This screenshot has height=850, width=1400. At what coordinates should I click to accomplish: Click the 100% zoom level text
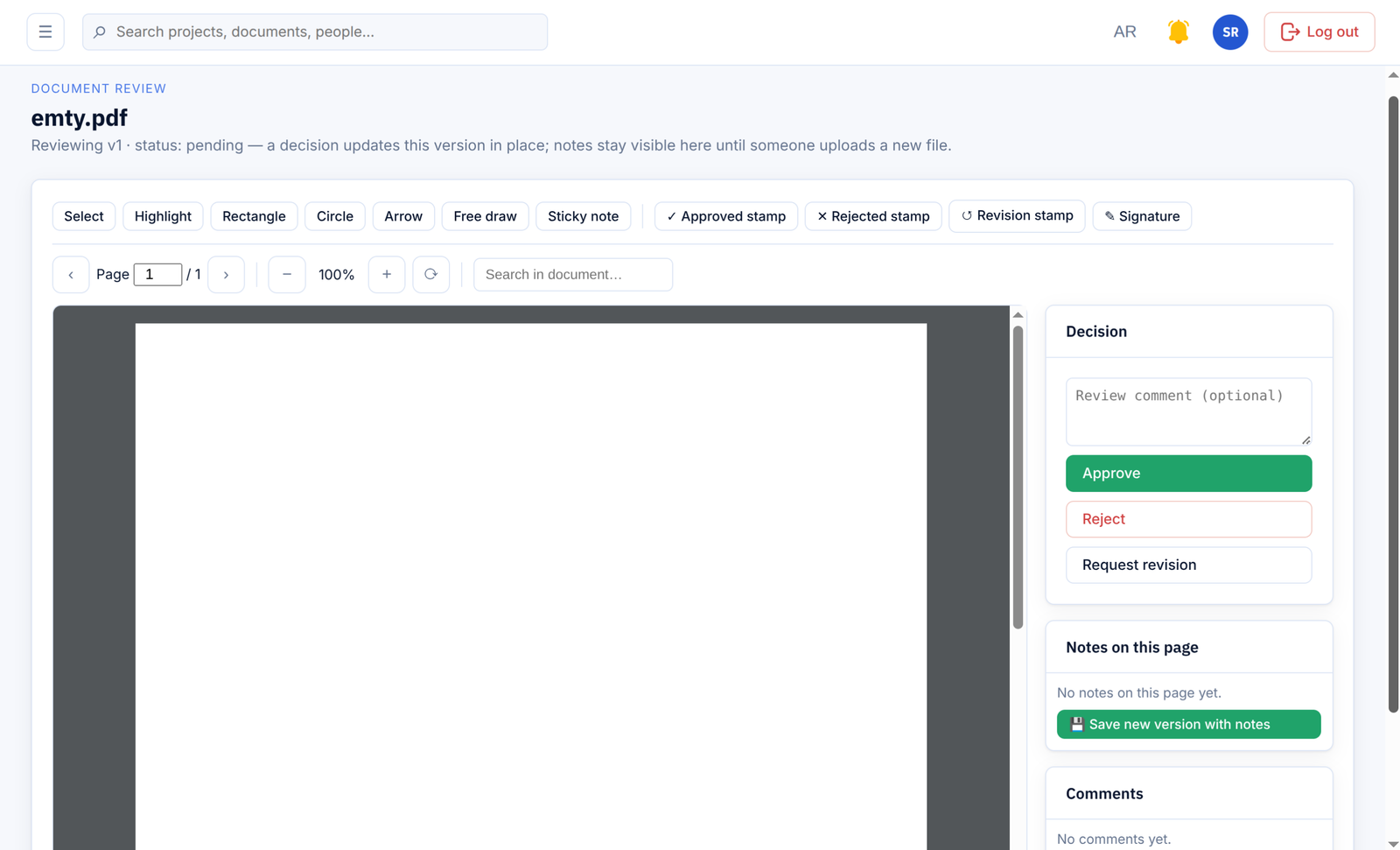pyautogui.click(x=336, y=275)
